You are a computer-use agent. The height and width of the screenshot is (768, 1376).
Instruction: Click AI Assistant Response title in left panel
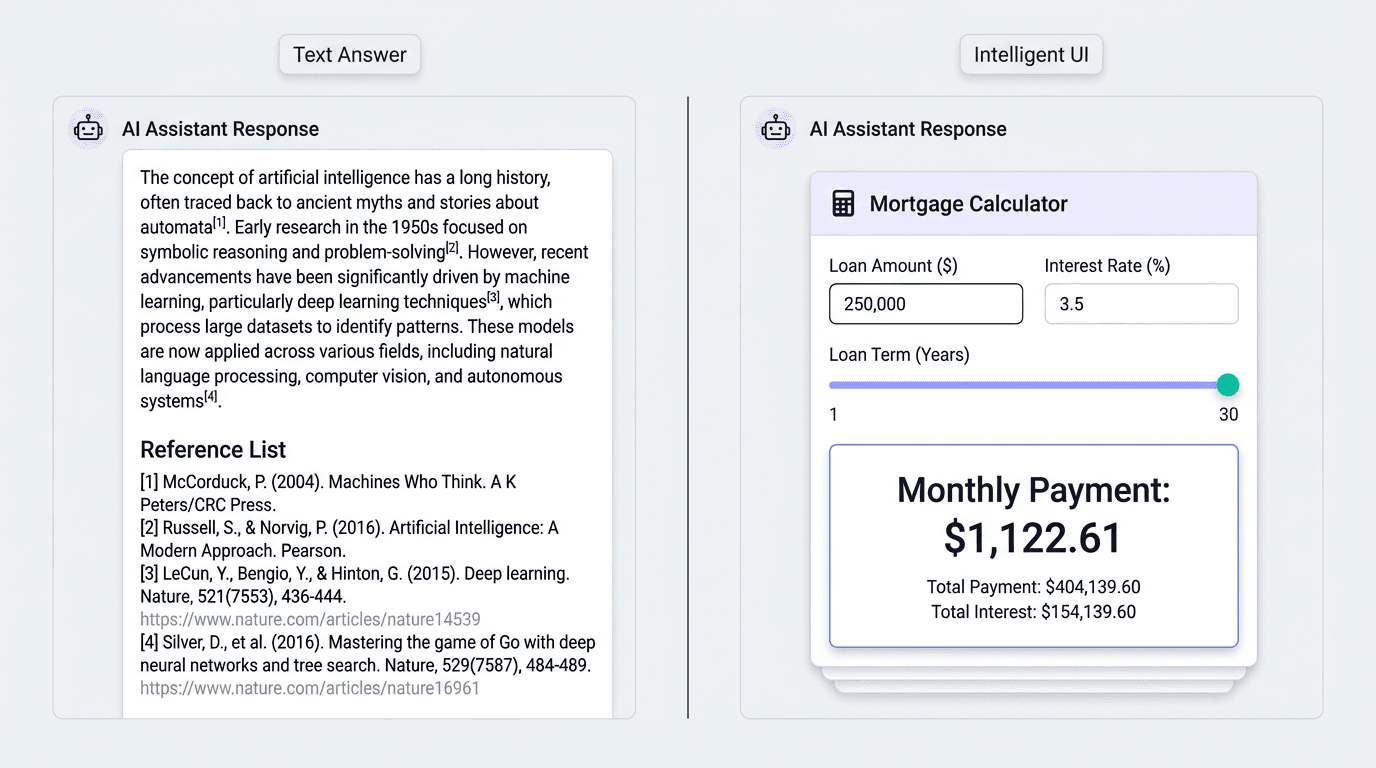coord(220,129)
